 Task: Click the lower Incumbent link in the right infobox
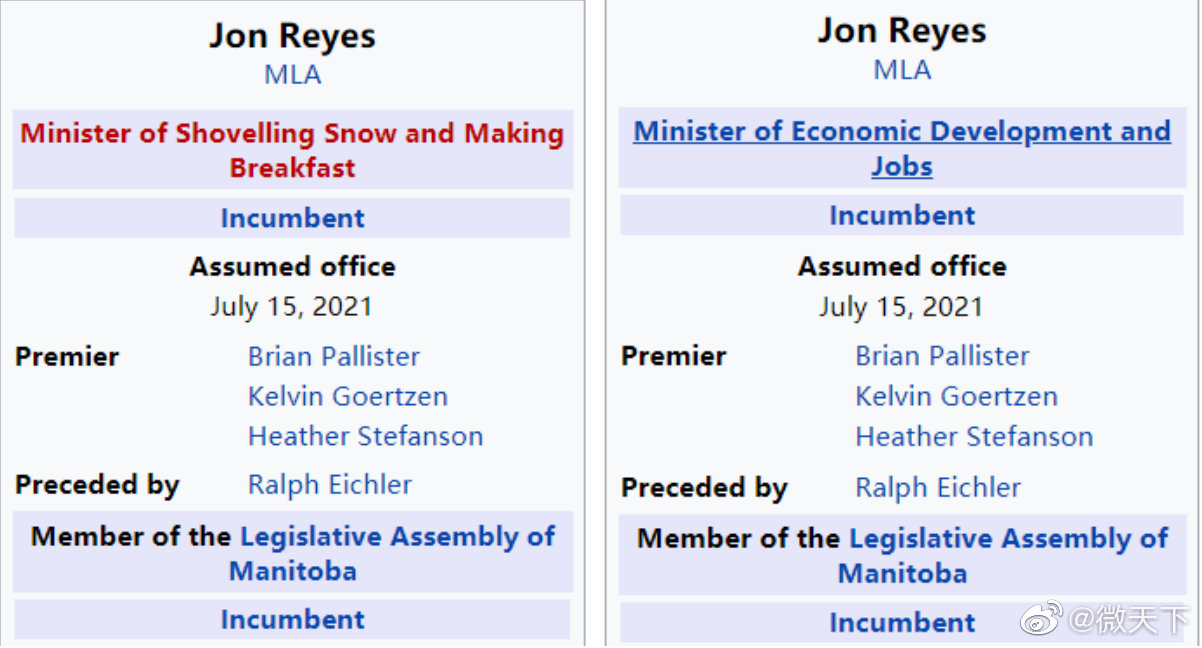pyautogui.click(x=901, y=622)
